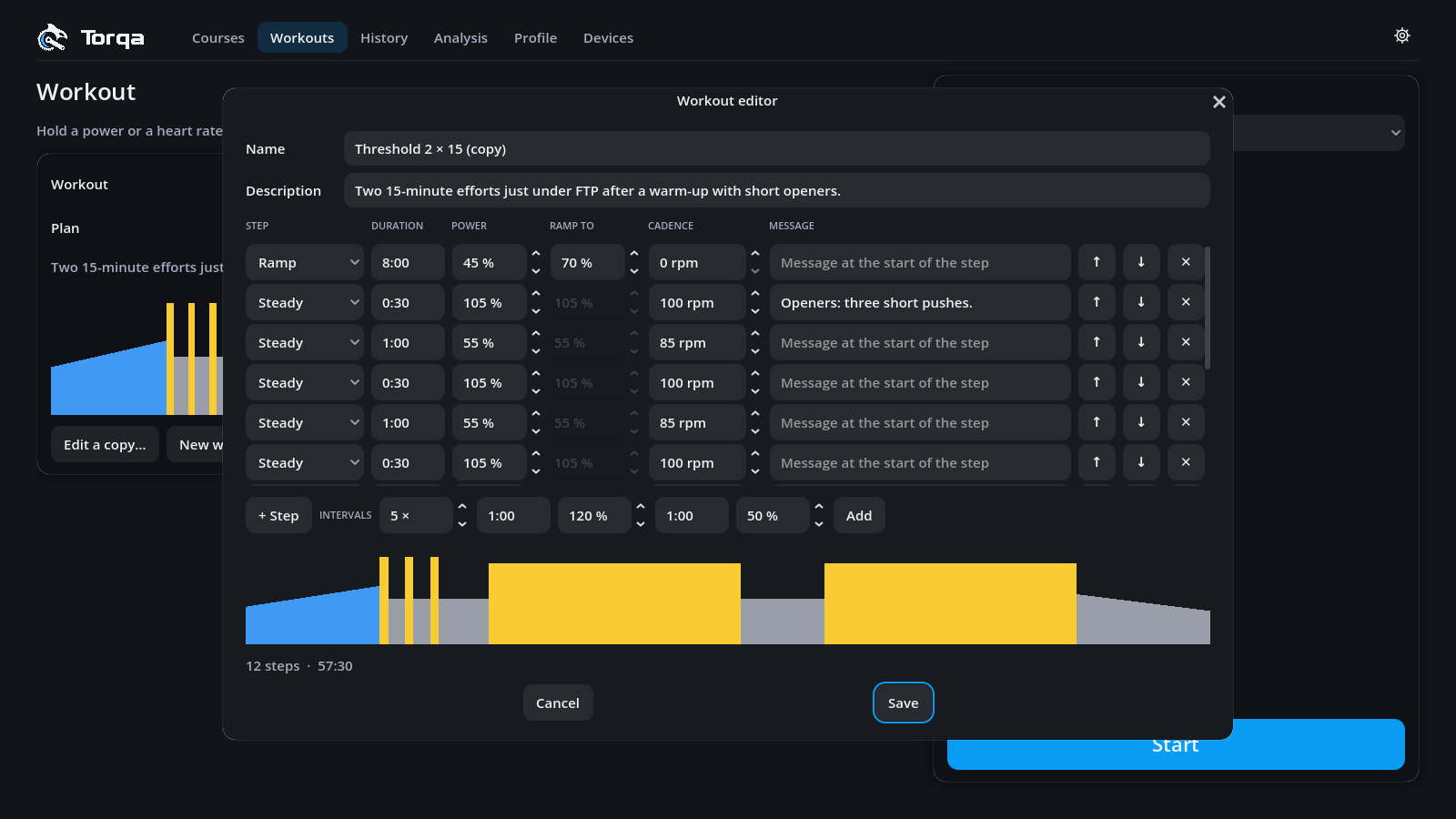Click the first large yellow block in chart

(x=614, y=603)
